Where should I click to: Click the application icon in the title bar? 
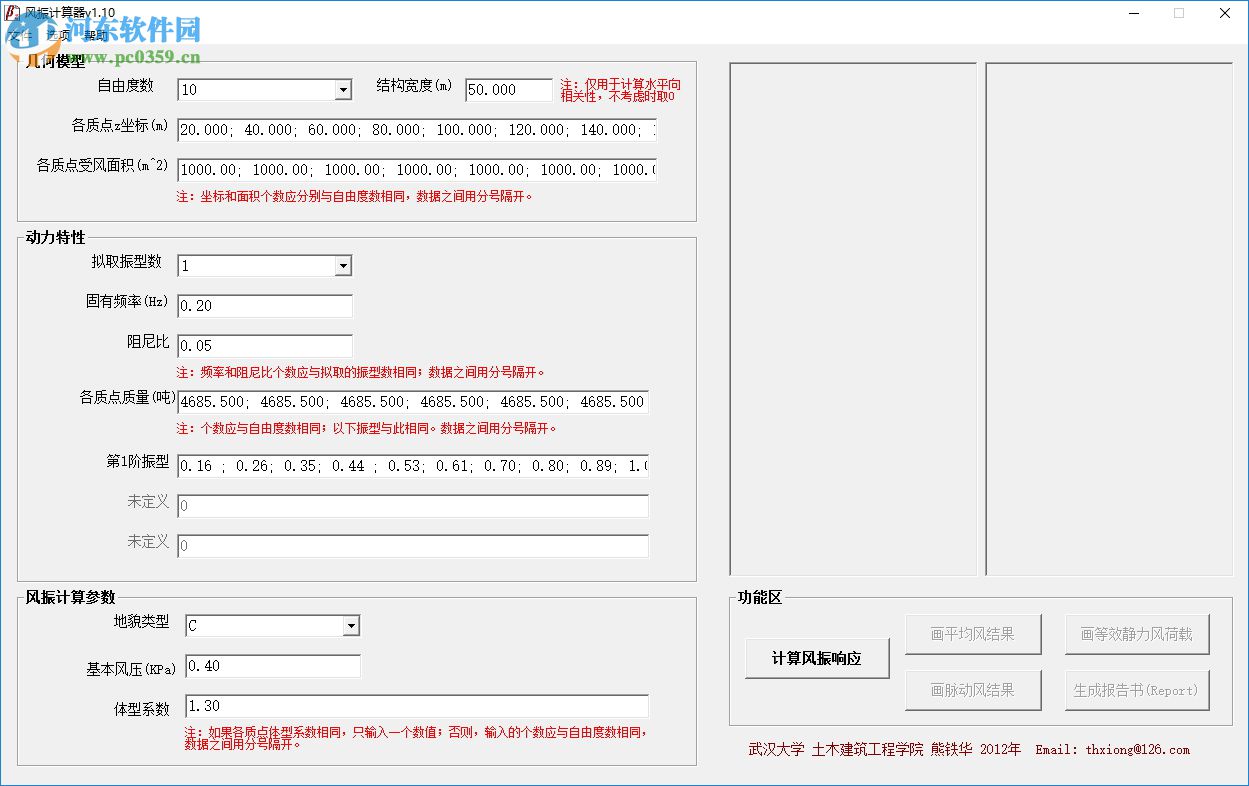coord(12,12)
